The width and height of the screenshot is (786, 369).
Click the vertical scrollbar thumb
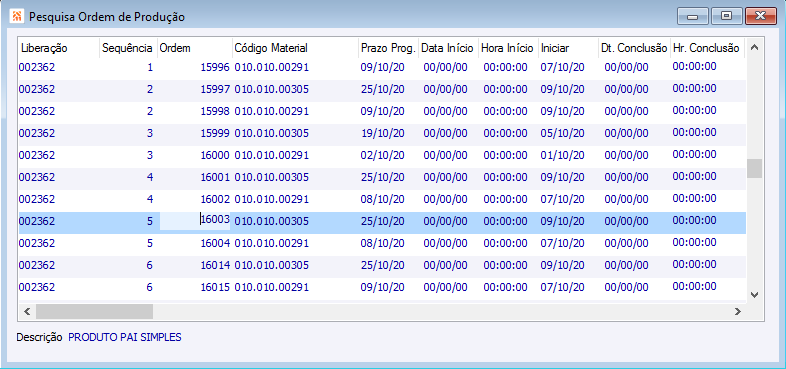(x=754, y=168)
